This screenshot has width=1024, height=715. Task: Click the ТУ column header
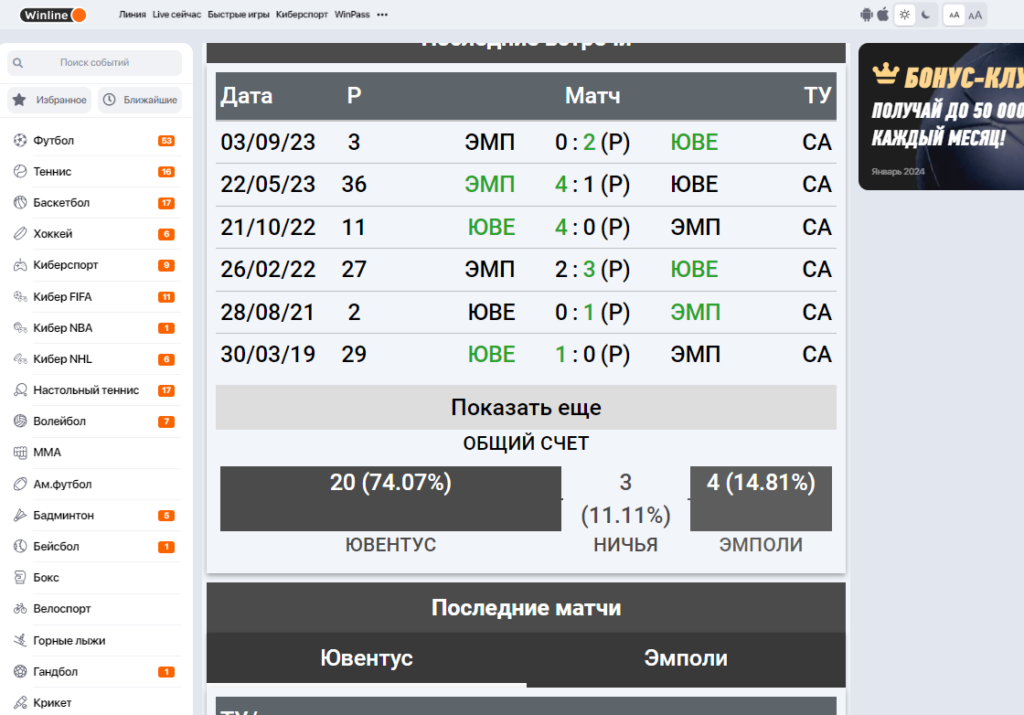(818, 96)
